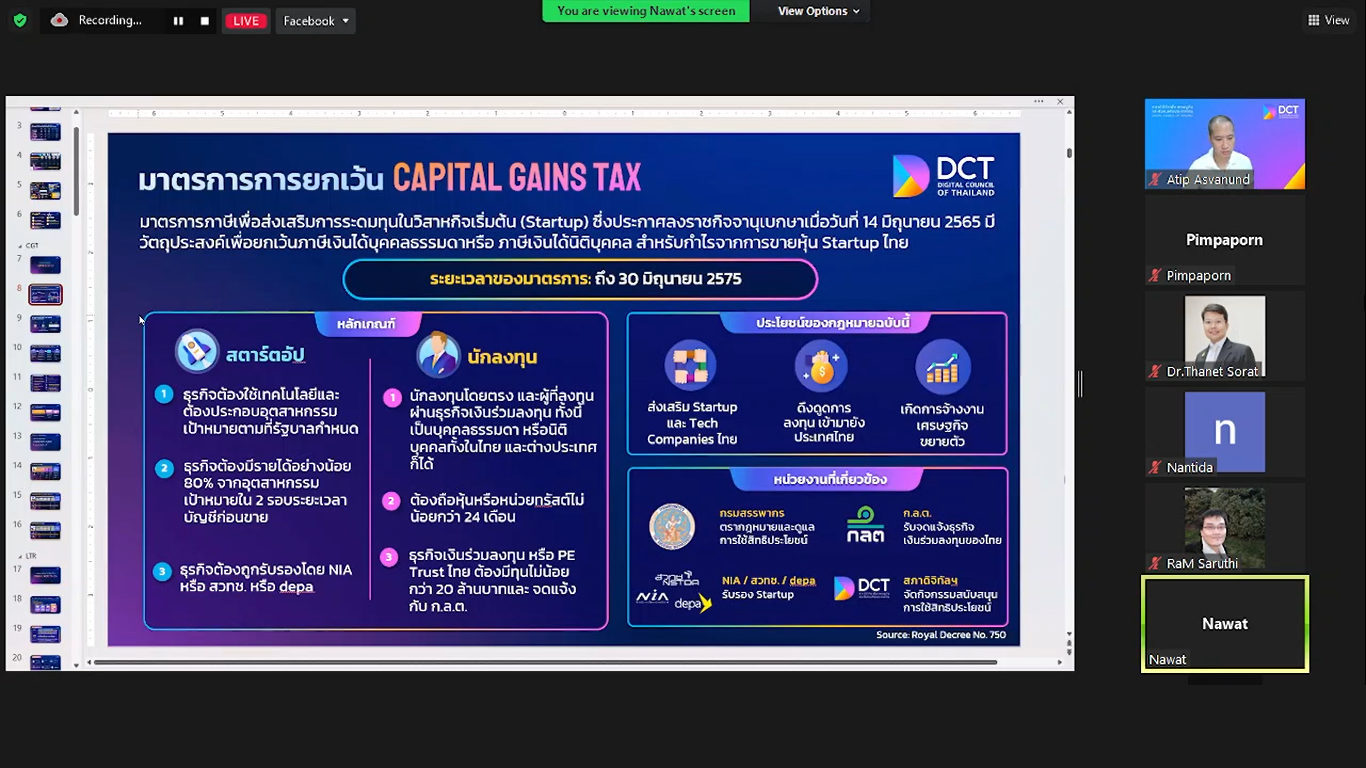Click the startup rocket icon on slide
1366x768 pixels.
(197, 351)
